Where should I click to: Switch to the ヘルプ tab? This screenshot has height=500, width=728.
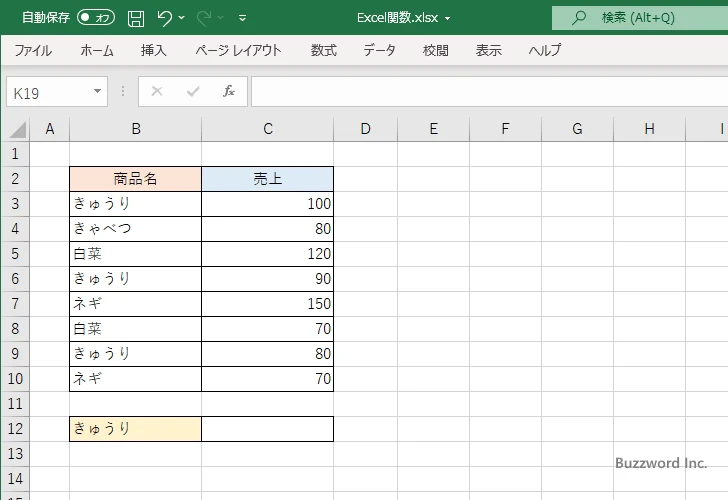pyautogui.click(x=545, y=50)
